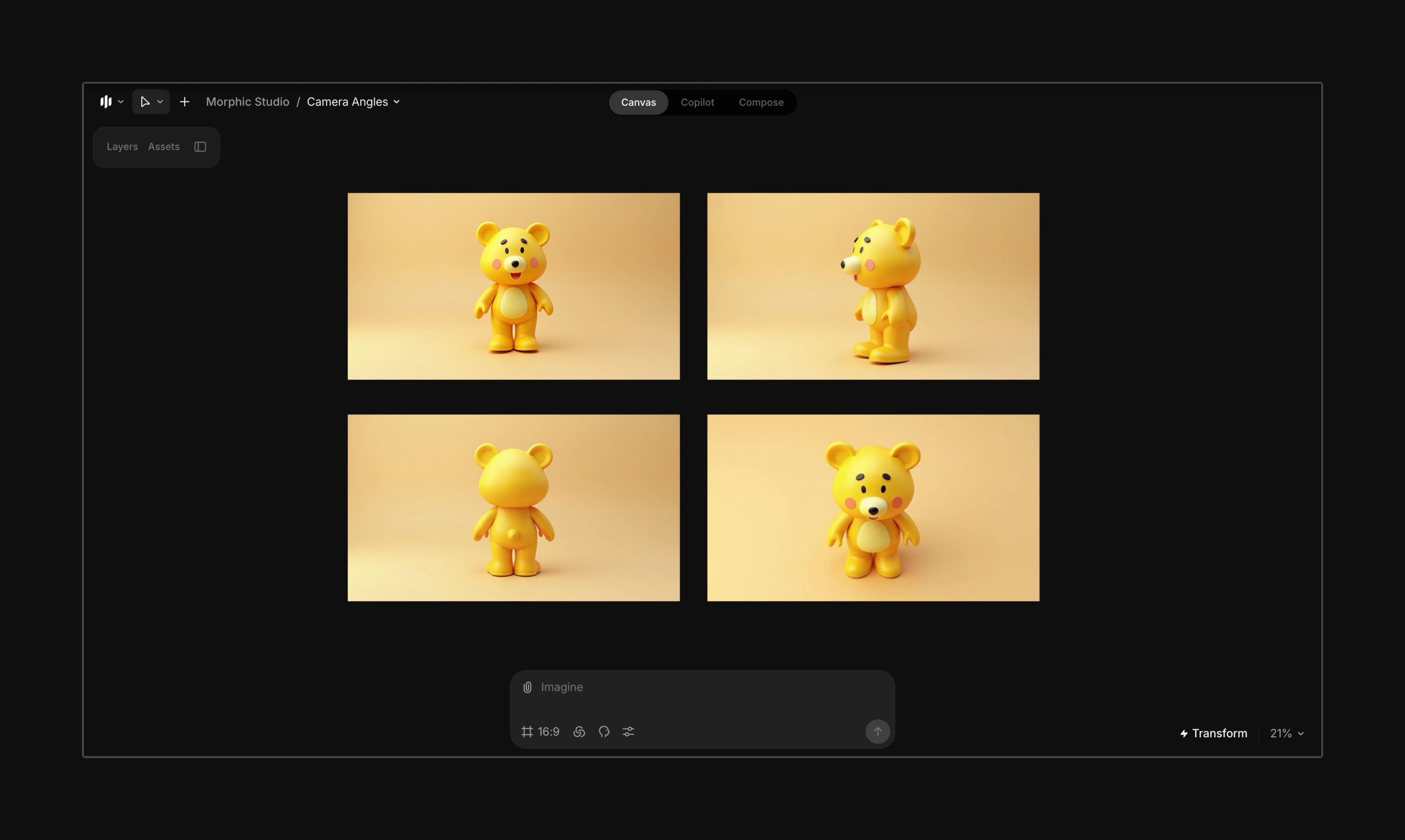Open the Assets panel

(x=163, y=147)
